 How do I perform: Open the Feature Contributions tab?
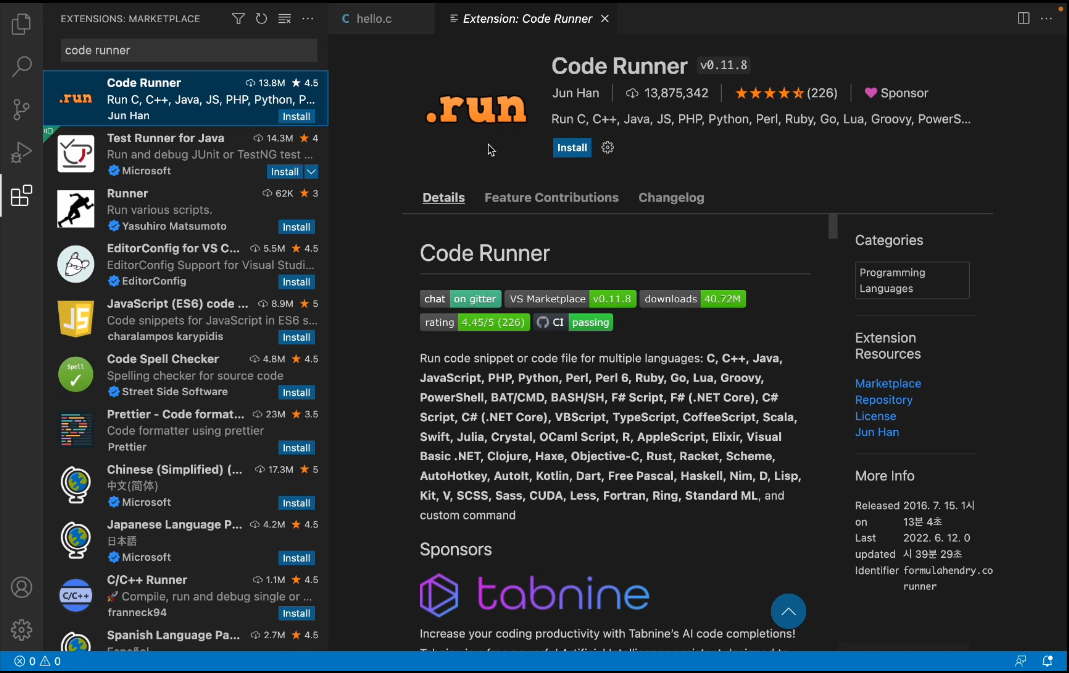[552, 198]
